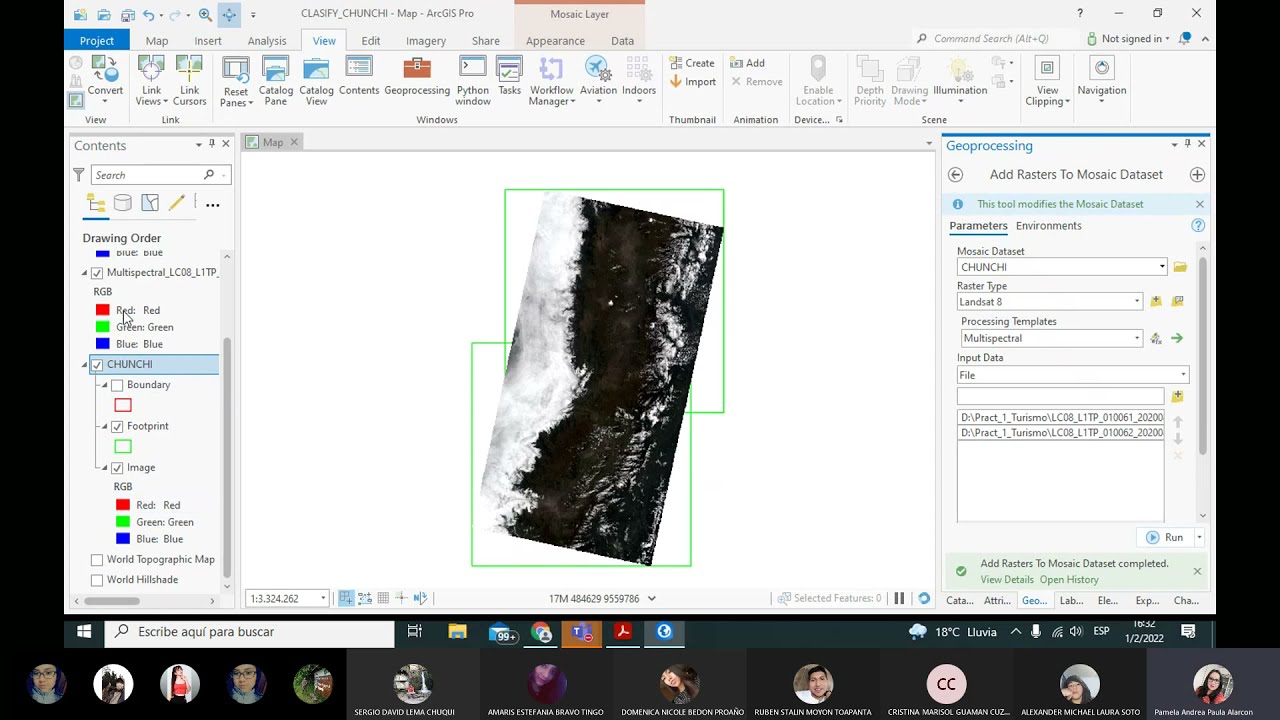The height and width of the screenshot is (720, 1280).
Task: Browse for Input Data file
Action: (x=1177, y=396)
